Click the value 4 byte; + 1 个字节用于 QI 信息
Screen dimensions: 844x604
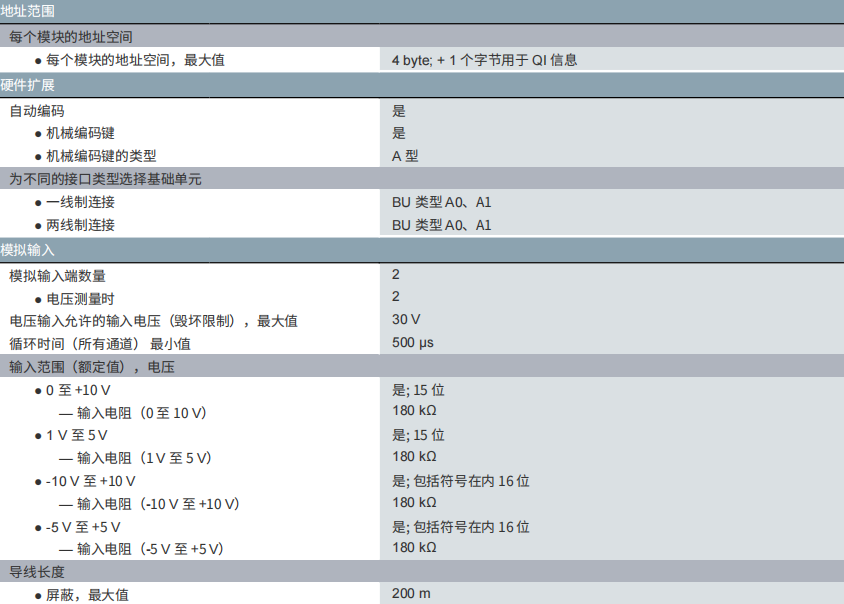coord(484,60)
